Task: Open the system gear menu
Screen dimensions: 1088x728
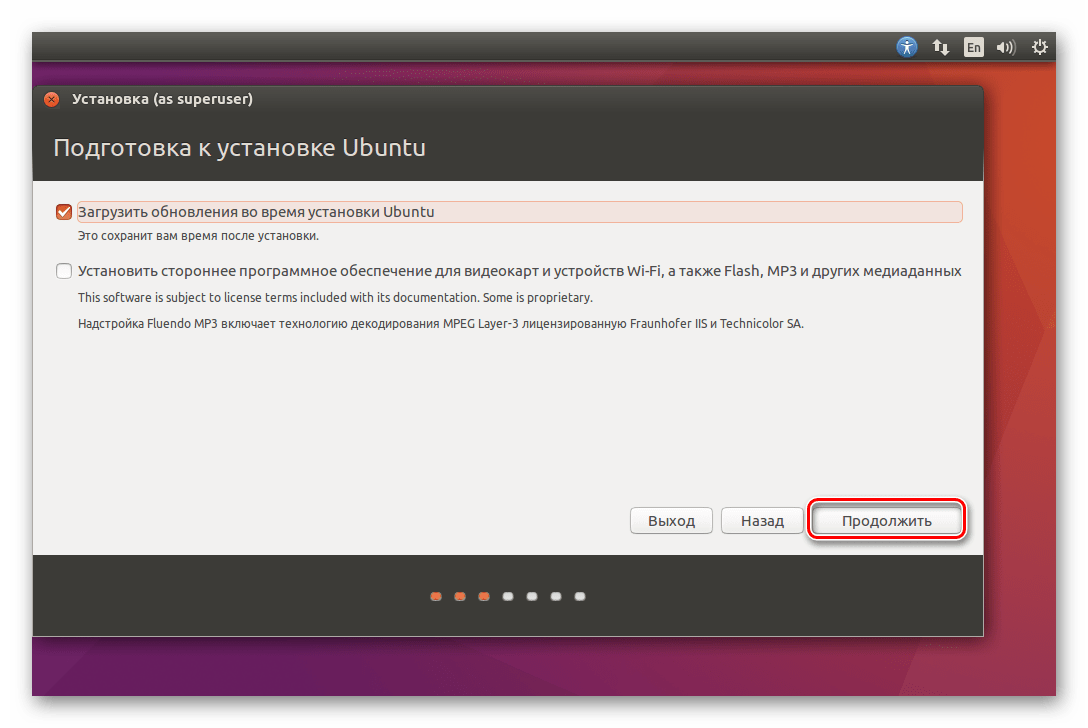Action: pyautogui.click(x=1040, y=47)
